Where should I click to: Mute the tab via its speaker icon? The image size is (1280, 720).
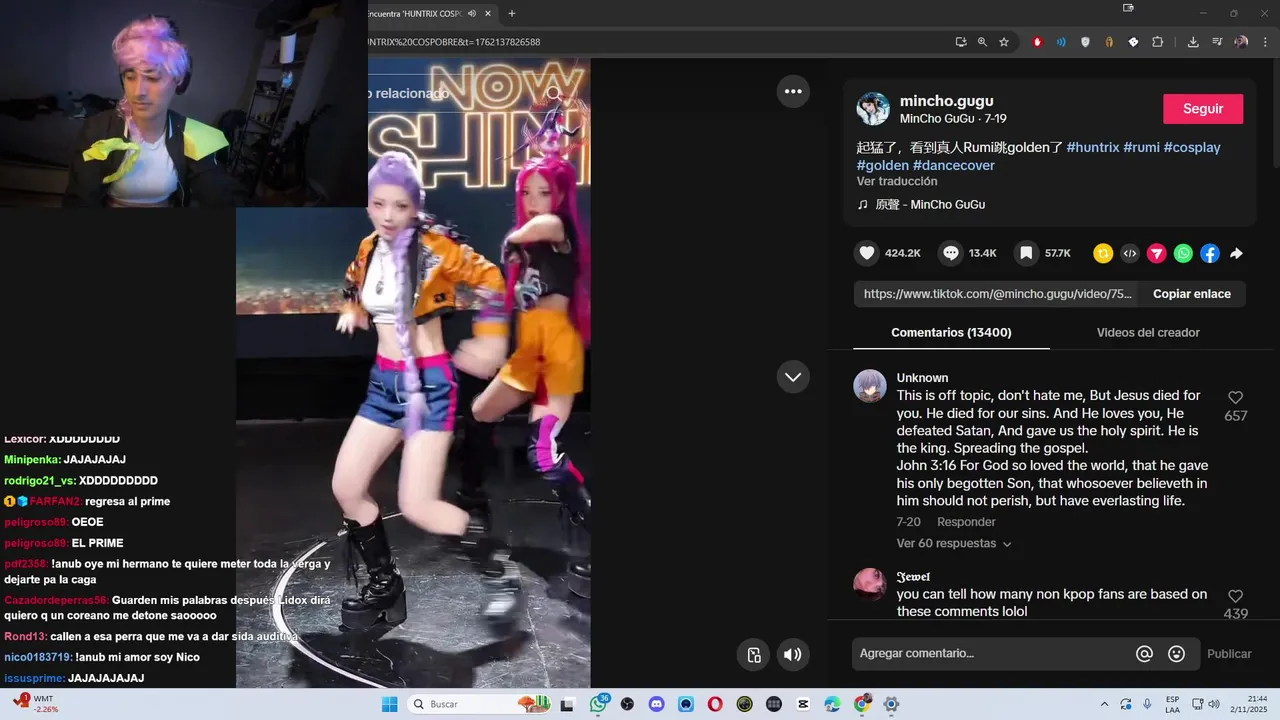(471, 13)
